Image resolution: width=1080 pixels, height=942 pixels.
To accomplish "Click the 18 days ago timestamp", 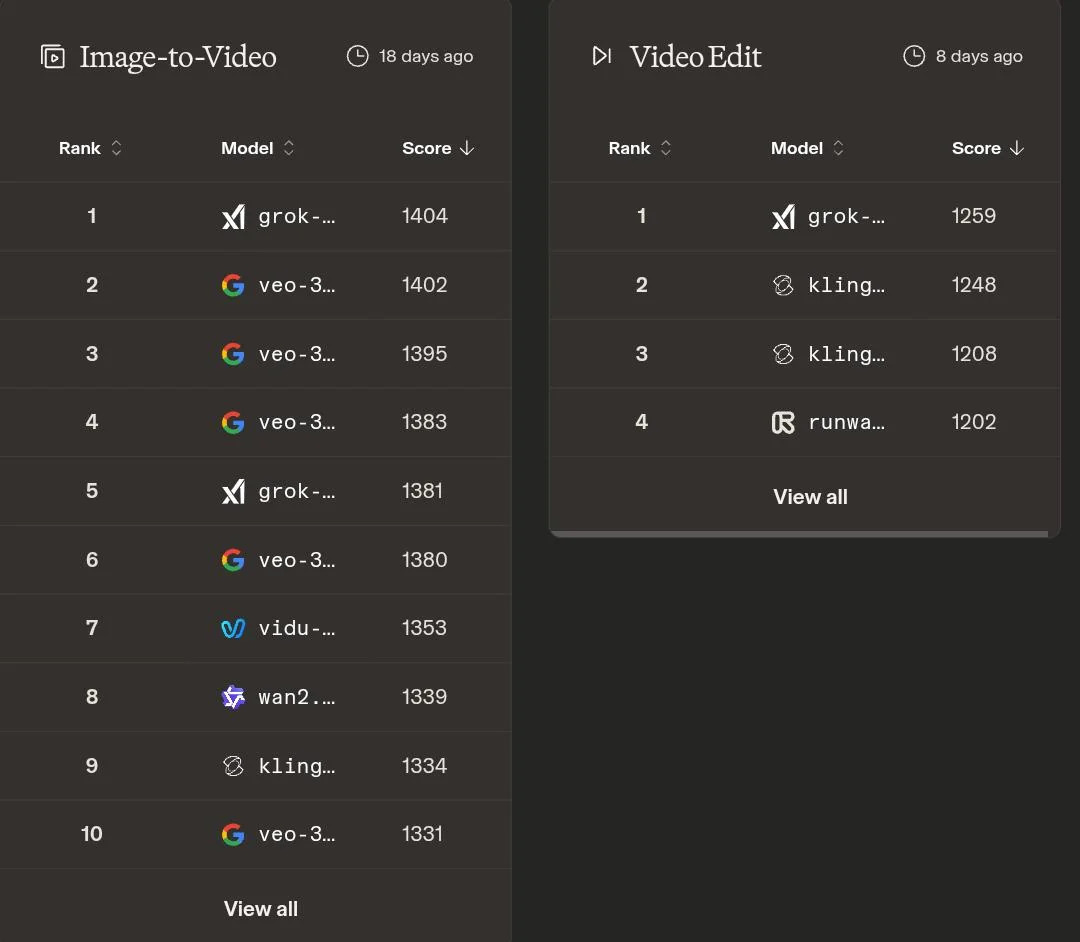I will 426,56.
